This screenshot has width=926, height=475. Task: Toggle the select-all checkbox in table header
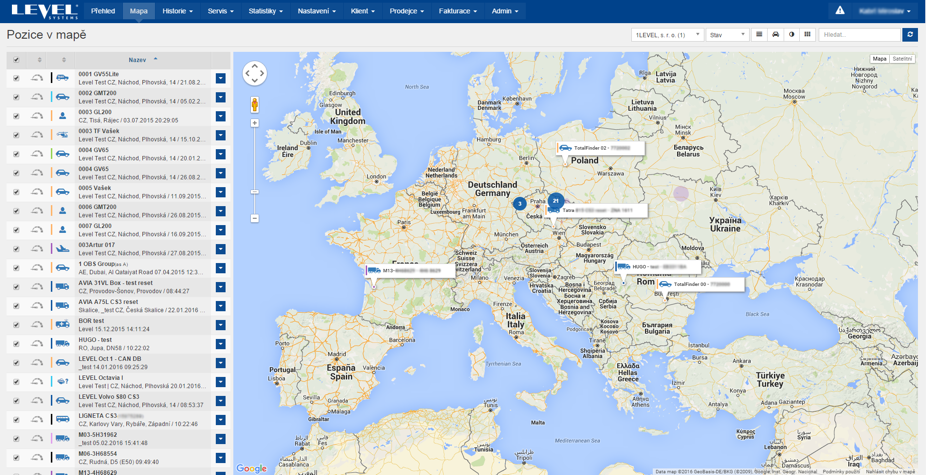click(x=16, y=60)
